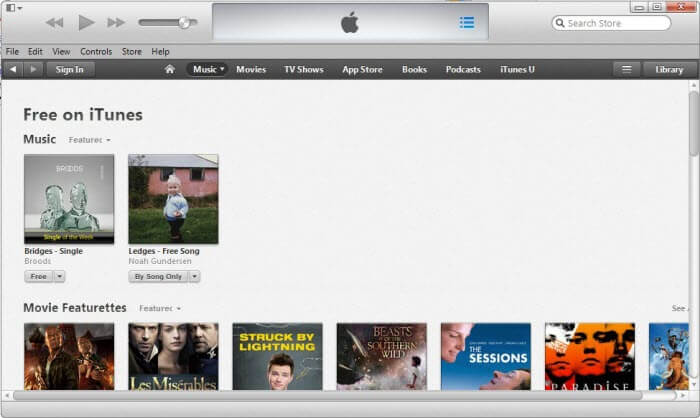Viewport: 700px width, 418px height.
Task: Open the Ledges - Free Song album cover
Action: pyautogui.click(x=173, y=199)
